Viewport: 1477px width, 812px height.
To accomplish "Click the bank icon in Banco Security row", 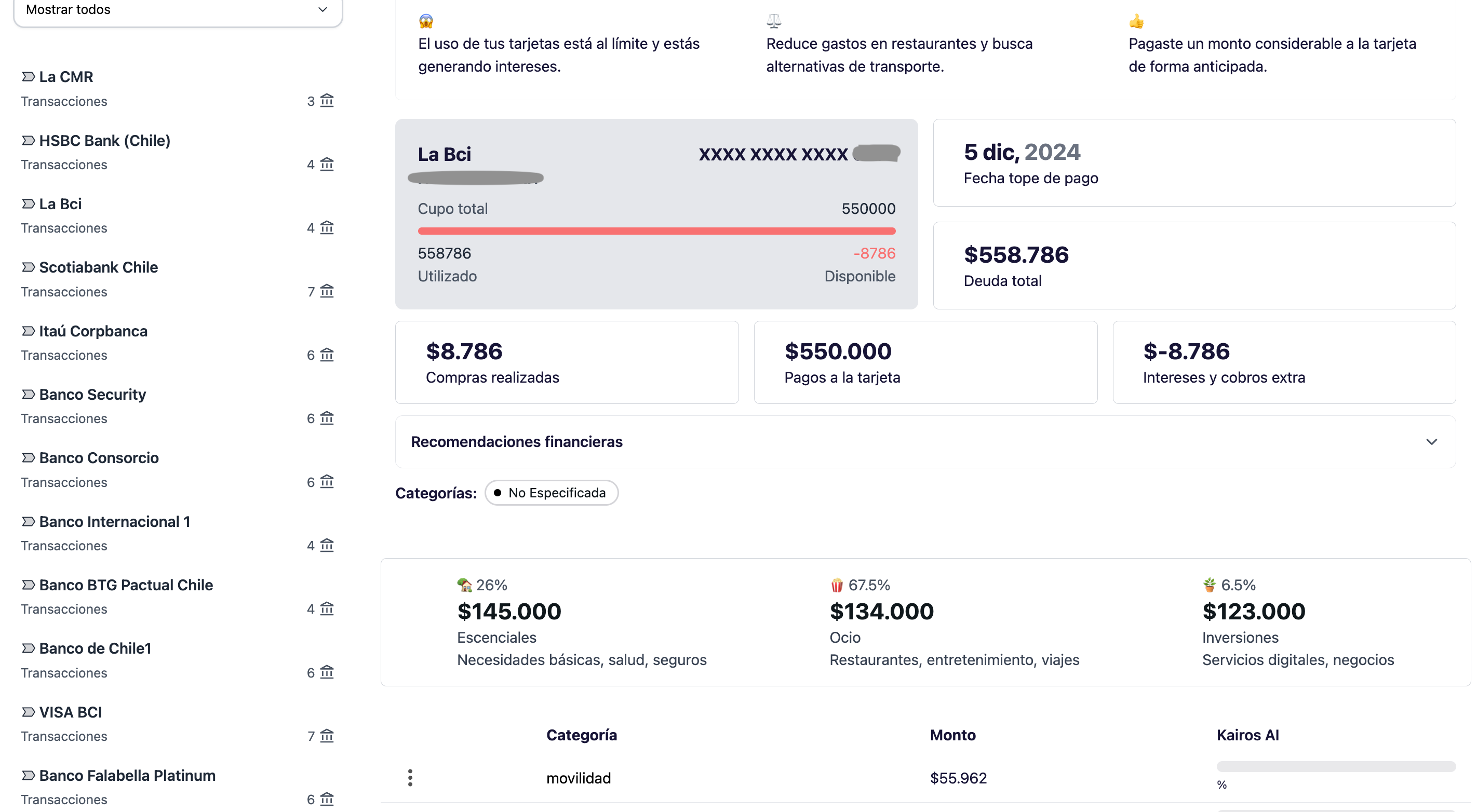I will click(x=327, y=418).
